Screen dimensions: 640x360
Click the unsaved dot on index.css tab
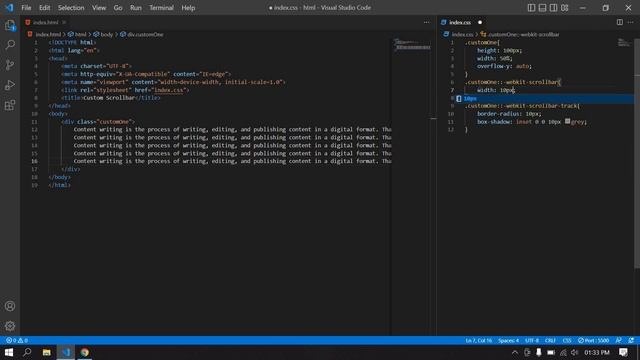tap(480, 22)
